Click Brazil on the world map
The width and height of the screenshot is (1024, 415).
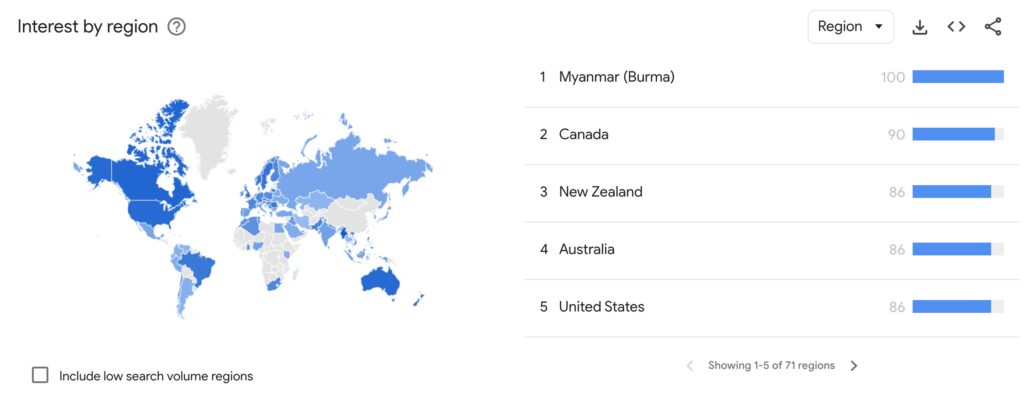tap(197, 267)
